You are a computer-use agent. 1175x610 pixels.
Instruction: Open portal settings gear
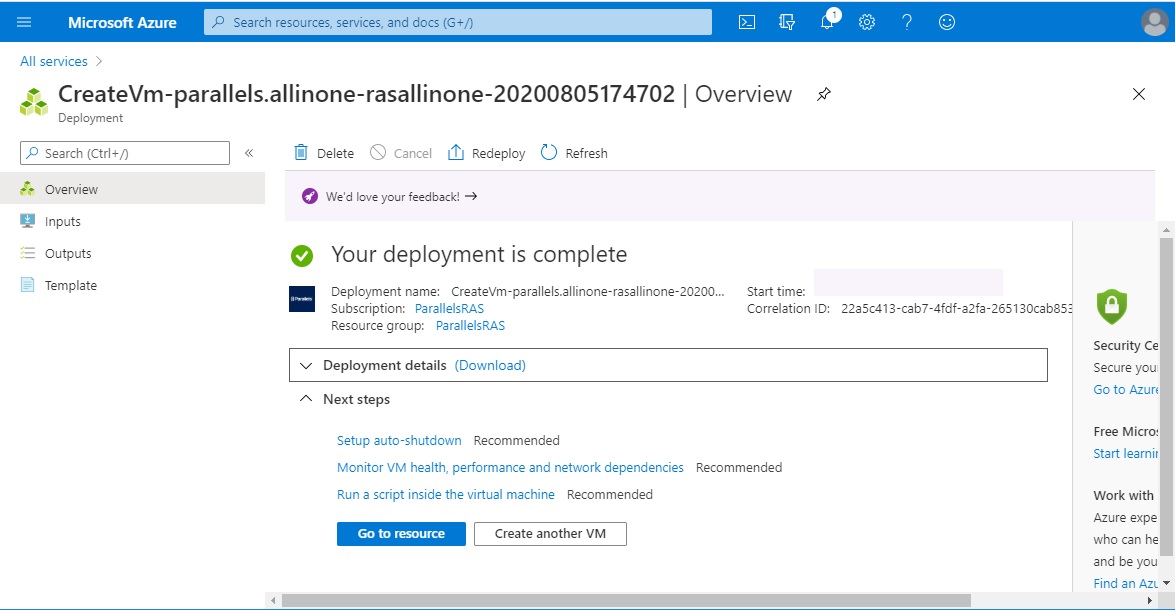(866, 21)
